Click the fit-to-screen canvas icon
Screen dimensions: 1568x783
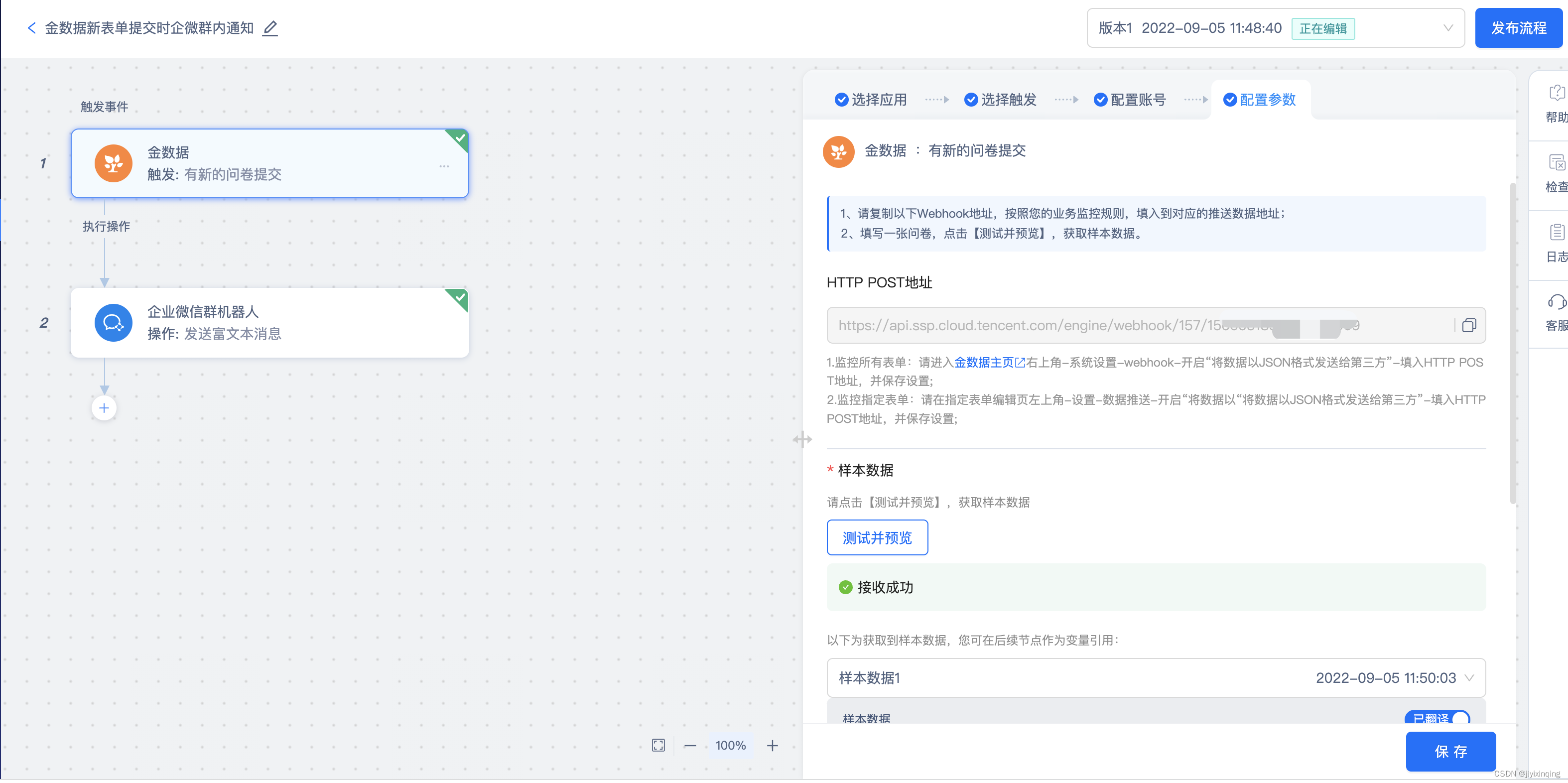tap(658, 746)
